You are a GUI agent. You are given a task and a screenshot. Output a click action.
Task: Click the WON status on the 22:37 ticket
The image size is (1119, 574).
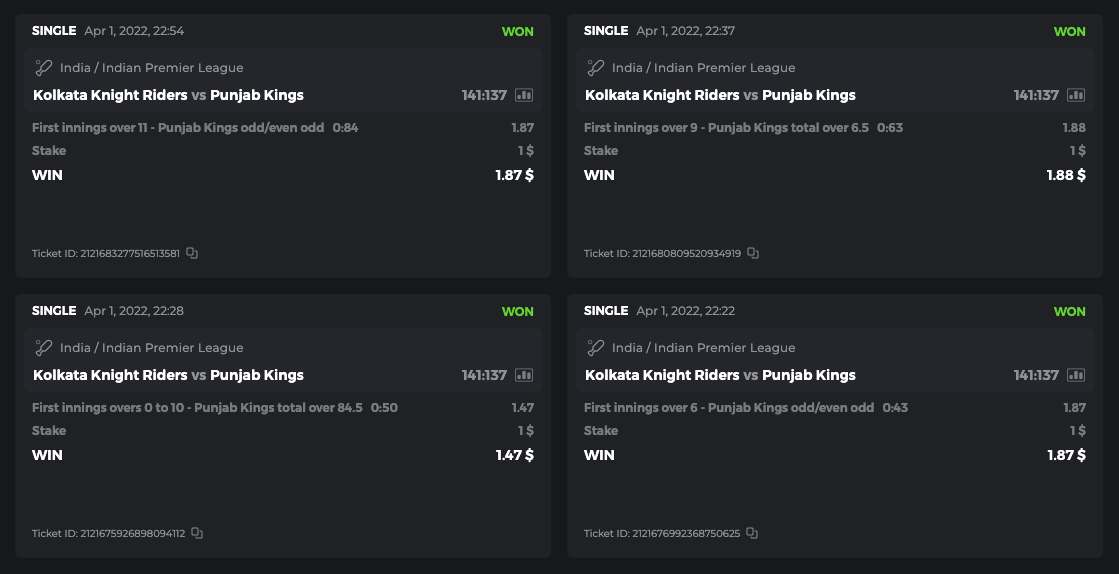[x=1069, y=31]
